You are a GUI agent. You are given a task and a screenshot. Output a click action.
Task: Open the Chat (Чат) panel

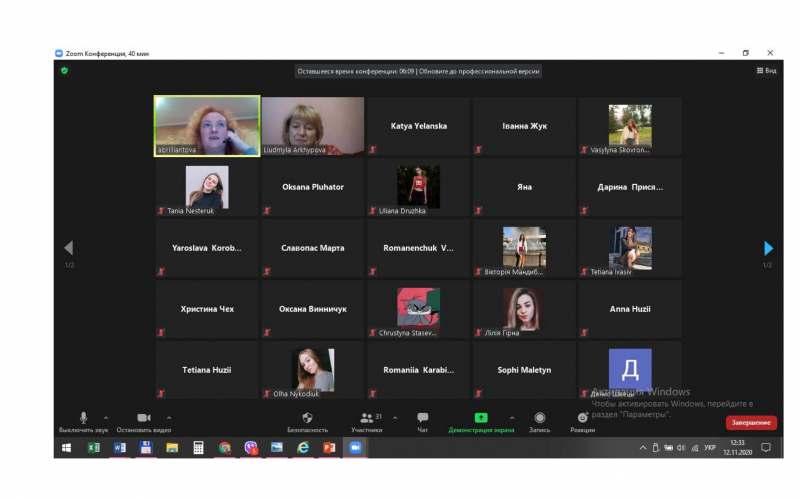tap(422, 418)
